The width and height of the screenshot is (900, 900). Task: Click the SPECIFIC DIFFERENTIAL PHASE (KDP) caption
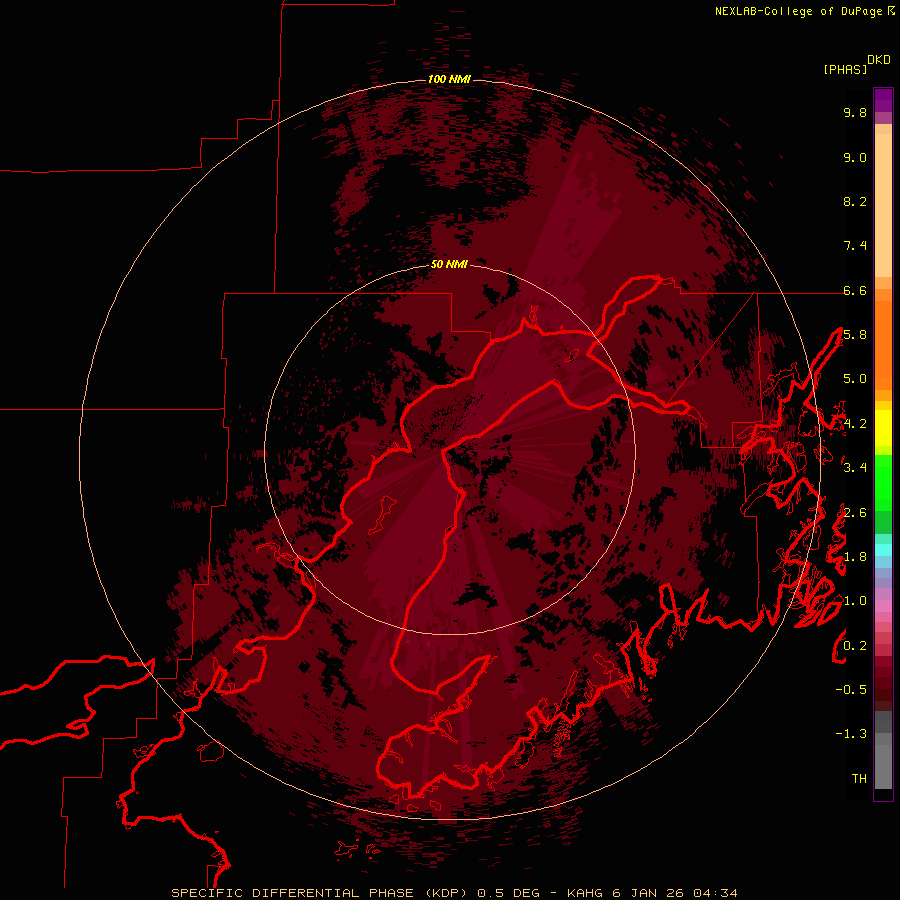pos(320,893)
